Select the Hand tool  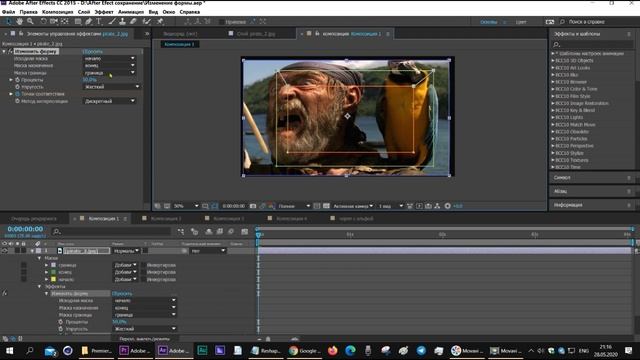pos(19,22)
